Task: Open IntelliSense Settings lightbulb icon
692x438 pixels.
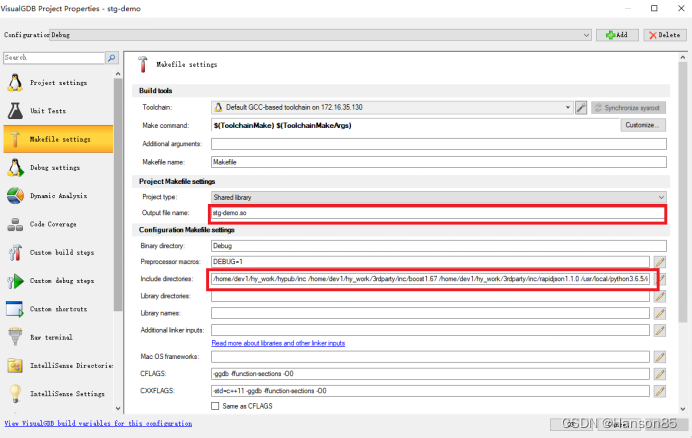Action: [15, 393]
